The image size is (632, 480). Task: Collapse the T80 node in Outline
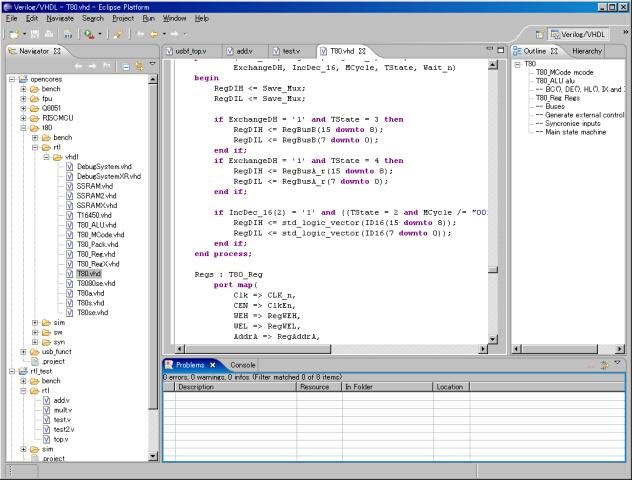tap(518, 64)
